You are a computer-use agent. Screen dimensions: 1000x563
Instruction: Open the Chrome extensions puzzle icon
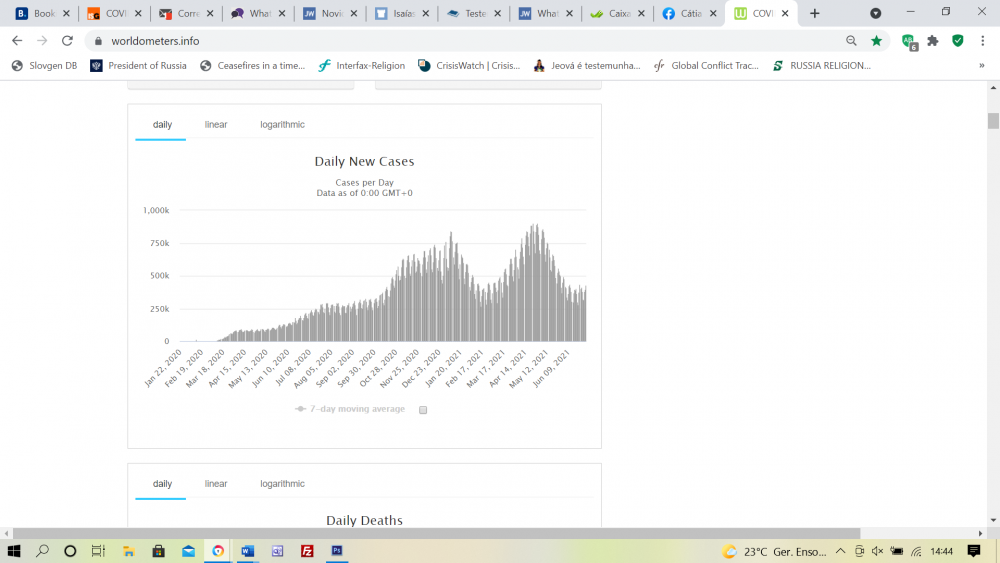pyautogui.click(x=933, y=41)
